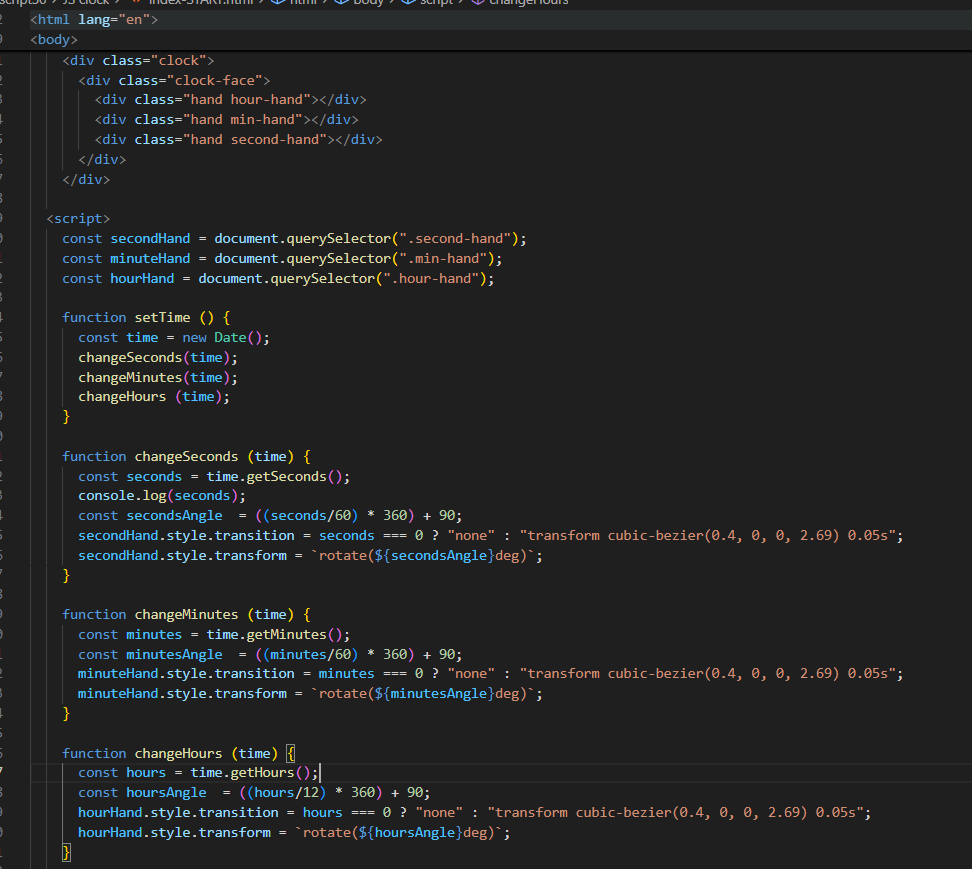Open the script breadcrumb dropdown

click(434, 3)
